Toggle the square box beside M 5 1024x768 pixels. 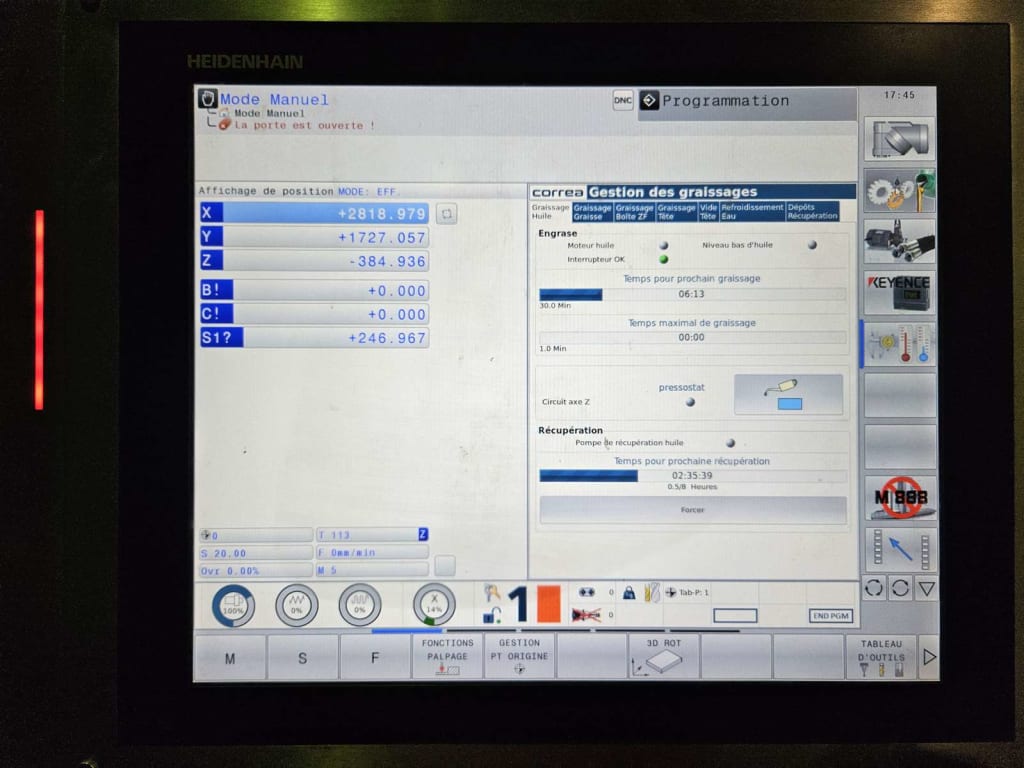444,565
